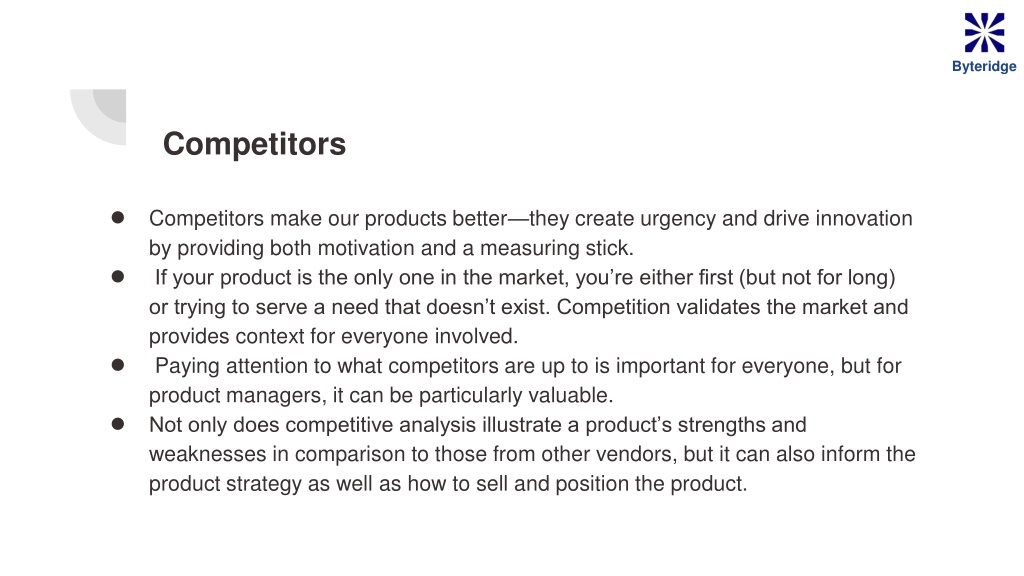Click the bullet dot before 'Paying attention'
1024x576 pixels.
(x=118, y=364)
